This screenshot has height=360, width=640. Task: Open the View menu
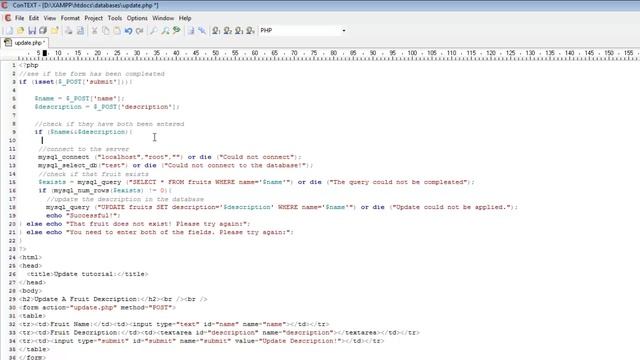click(x=49, y=18)
